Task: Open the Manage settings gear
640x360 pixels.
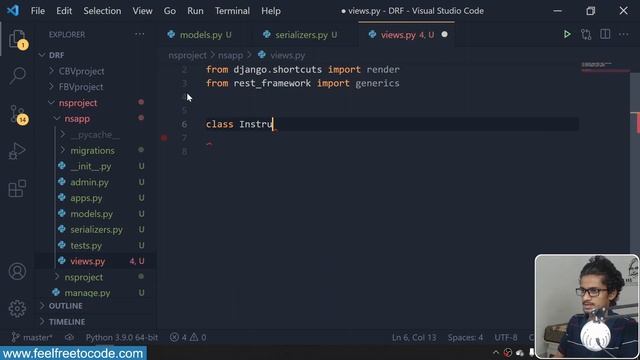Action: (17, 308)
